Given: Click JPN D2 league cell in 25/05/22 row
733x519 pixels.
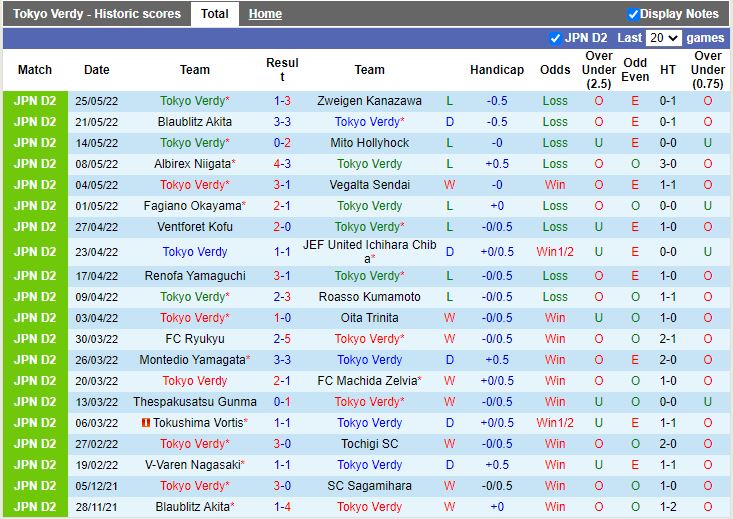Looking at the screenshot, I should coord(35,101).
